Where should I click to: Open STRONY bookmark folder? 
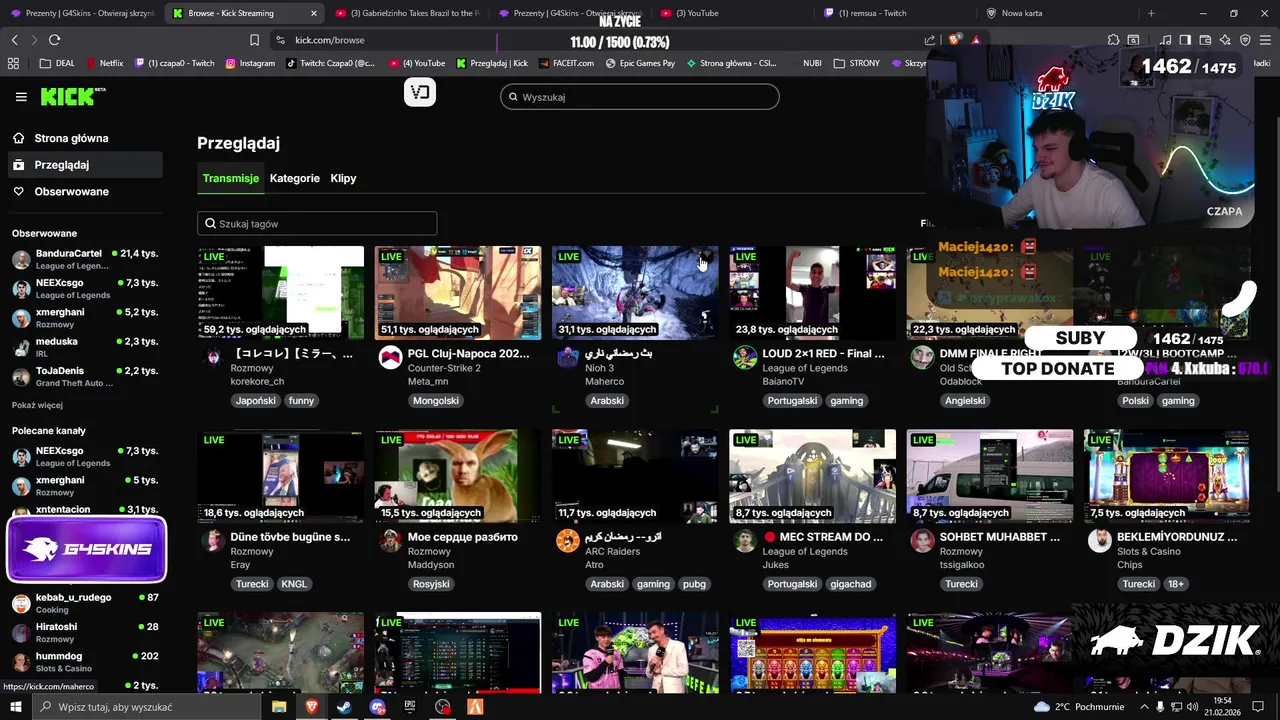(857, 63)
